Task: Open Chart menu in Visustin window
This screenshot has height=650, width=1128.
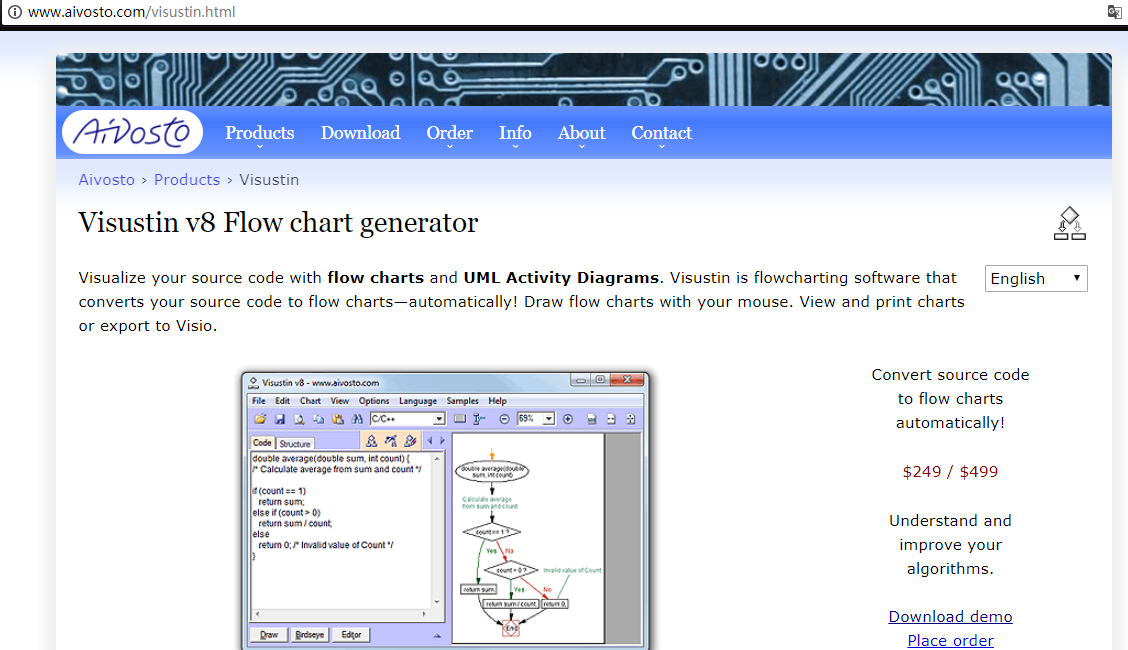Action: click(311, 401)
